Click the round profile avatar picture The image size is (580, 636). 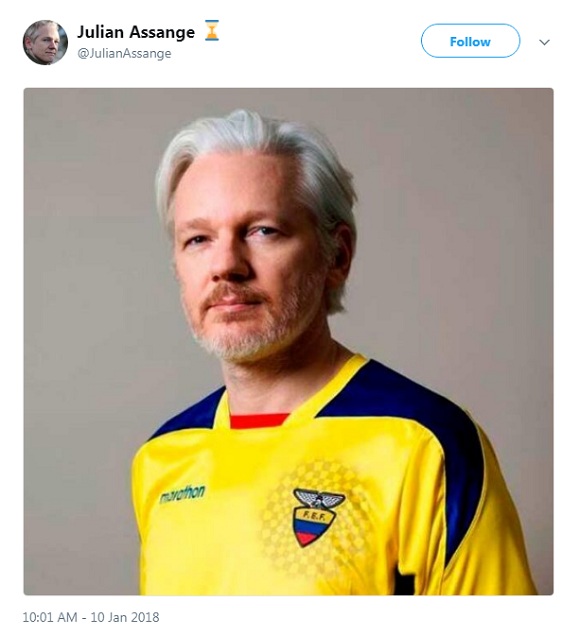[45, 42]
